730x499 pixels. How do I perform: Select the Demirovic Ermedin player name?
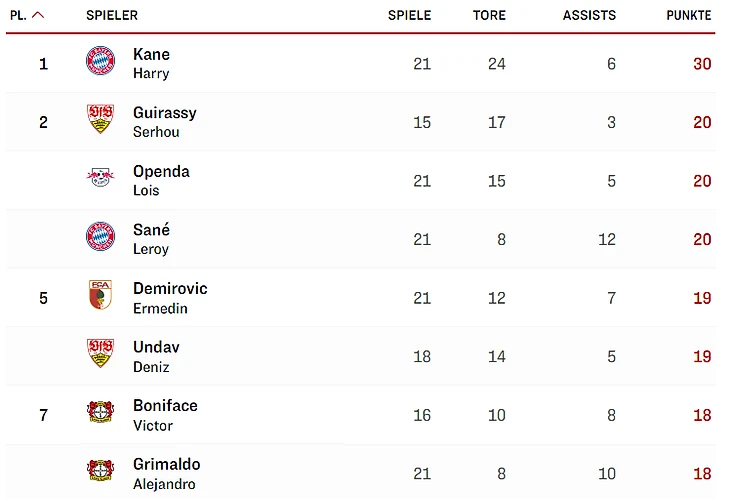[170, 297]
